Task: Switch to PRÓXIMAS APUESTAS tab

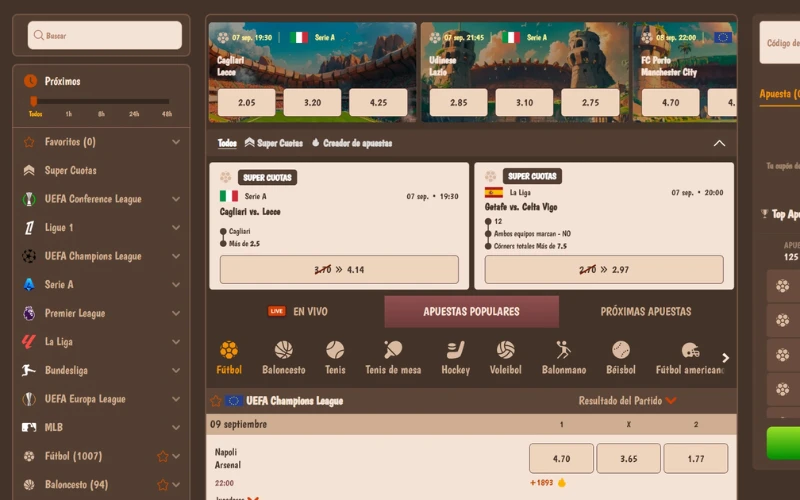Action: coord(646,312)
